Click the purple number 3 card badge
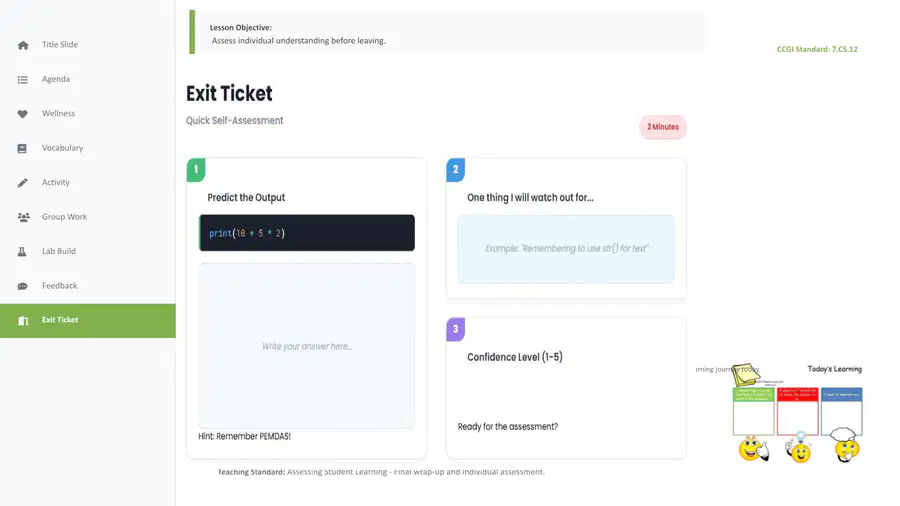 455,329
